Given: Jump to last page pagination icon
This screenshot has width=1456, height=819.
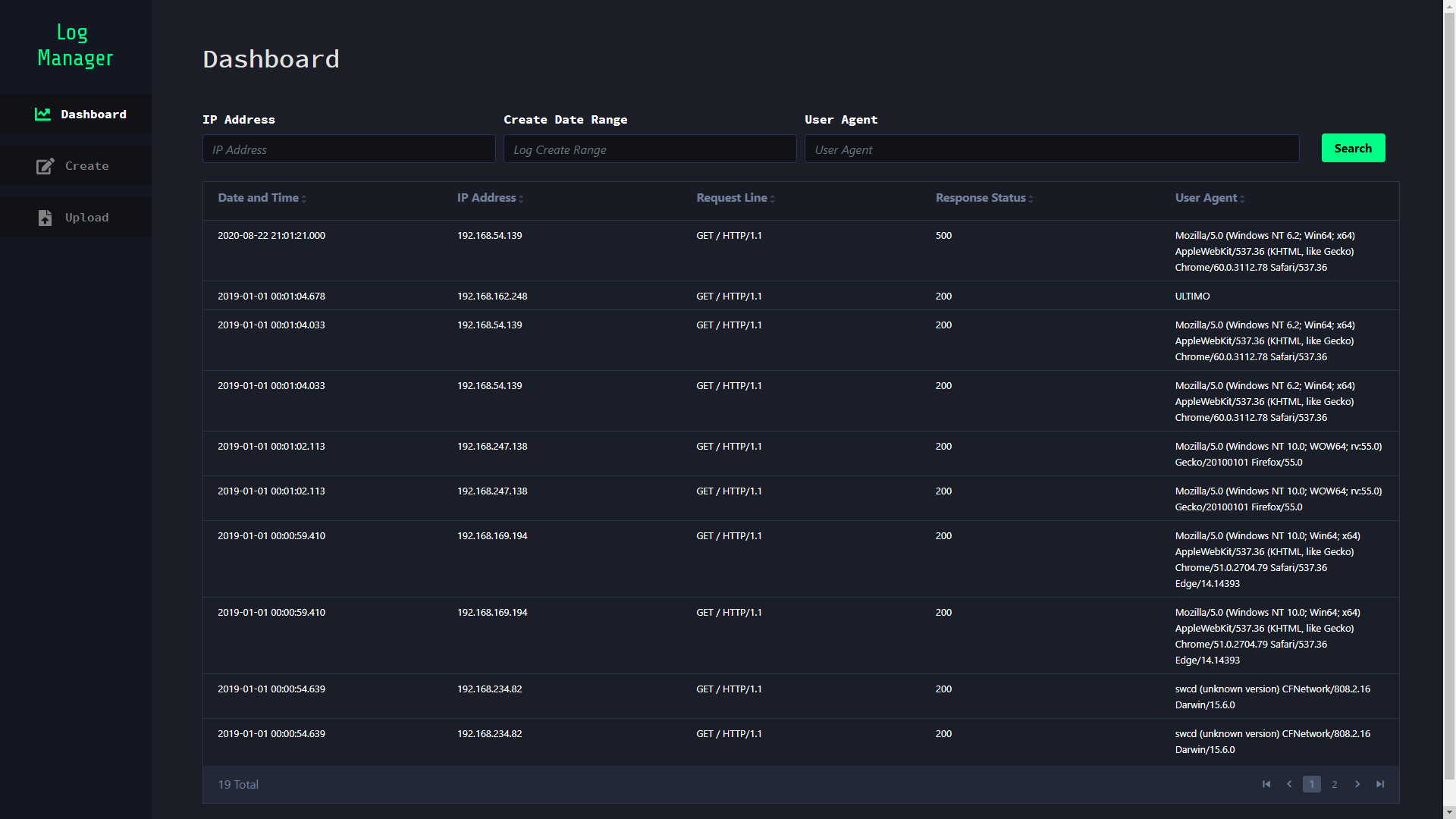Looking at the screenshot, I should click(x=1380, y=785).
